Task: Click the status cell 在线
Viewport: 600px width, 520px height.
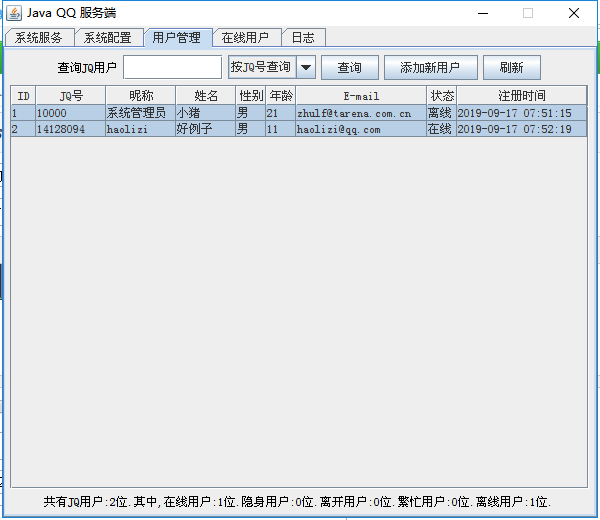Action: (x=442, y=129)
